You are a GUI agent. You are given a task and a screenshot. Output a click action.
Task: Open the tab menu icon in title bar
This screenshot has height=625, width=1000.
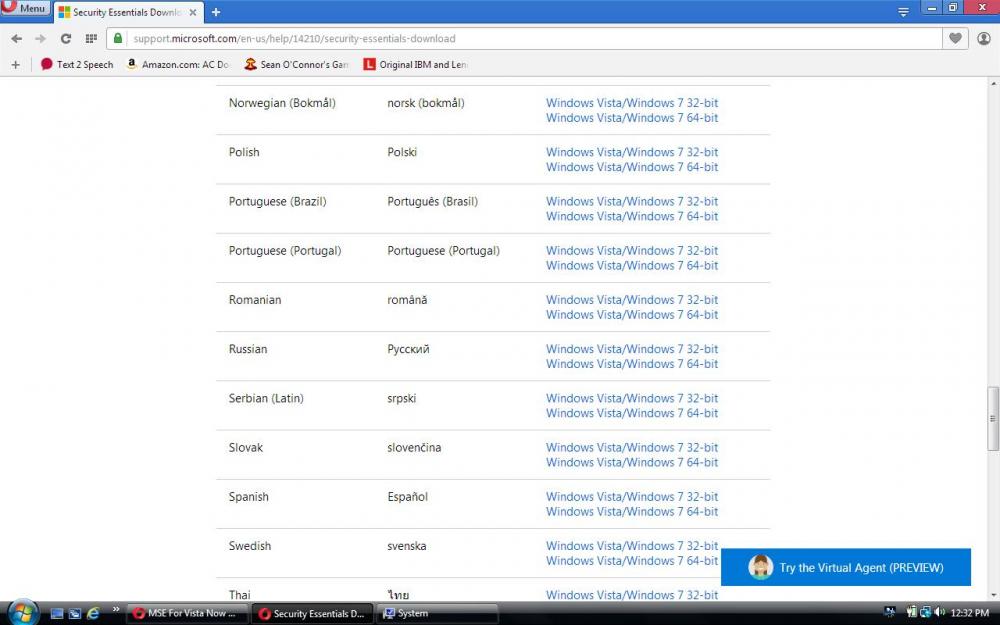903,12
